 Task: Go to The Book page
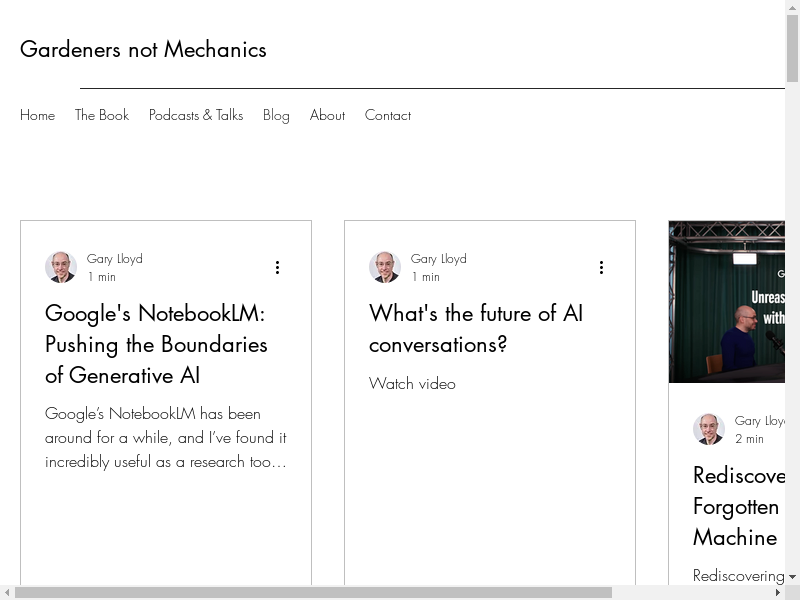pos(102,115)
